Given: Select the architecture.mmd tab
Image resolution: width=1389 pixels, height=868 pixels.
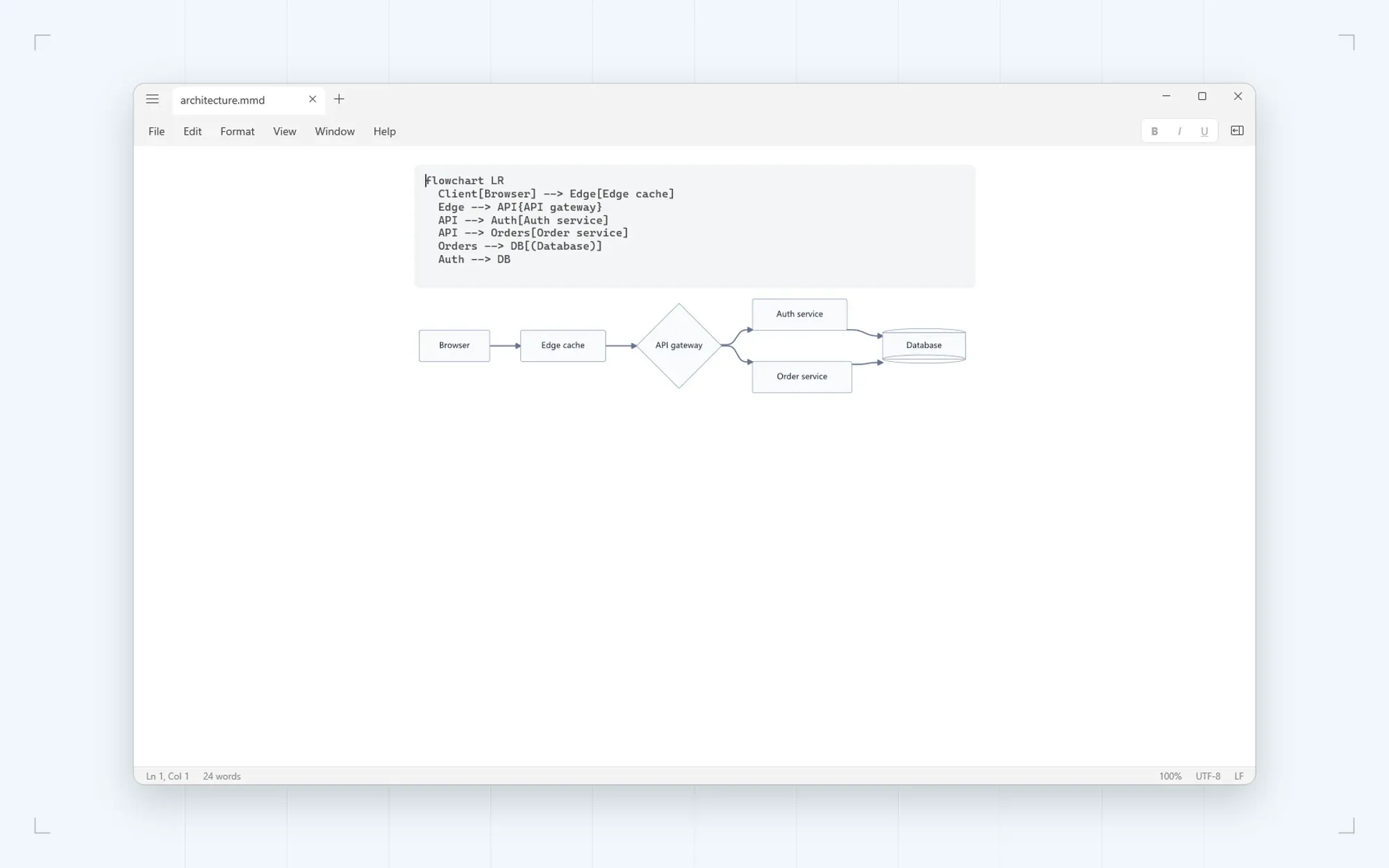Looking at the screenshot, I should [248, 100].
